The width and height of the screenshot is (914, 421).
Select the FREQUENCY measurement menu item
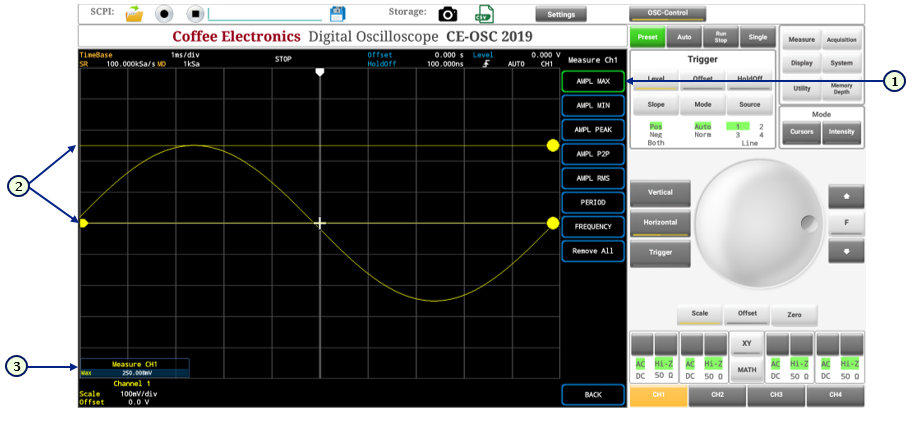click(593, 227)
